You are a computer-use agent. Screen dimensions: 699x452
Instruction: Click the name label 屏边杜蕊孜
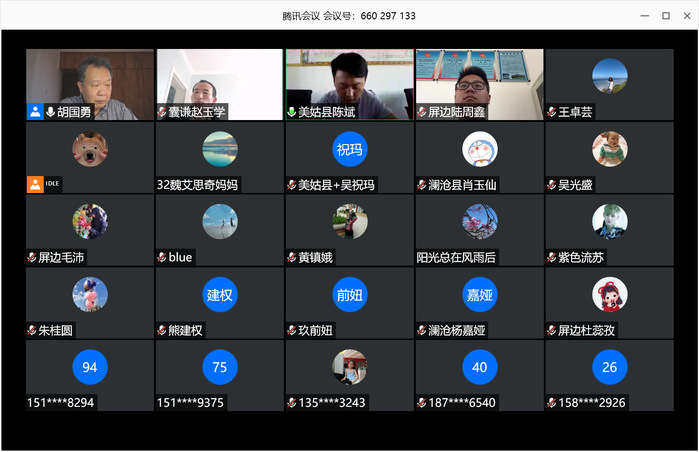coord(586,330)
